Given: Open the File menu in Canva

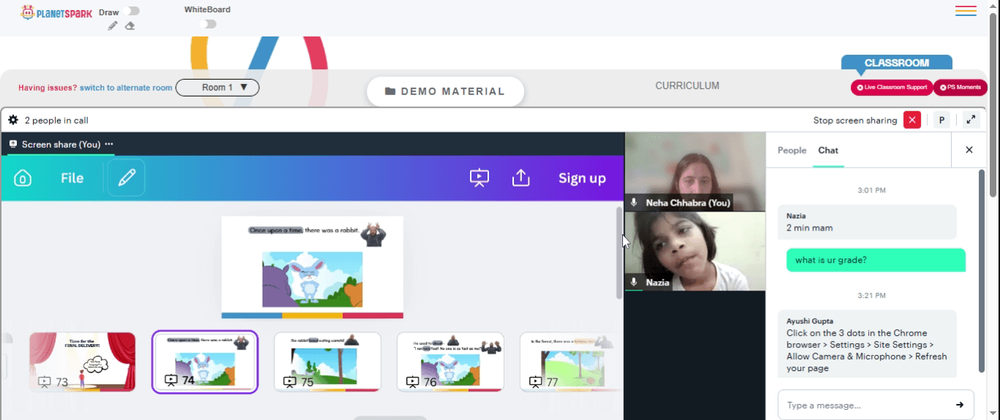Looking at the screenshot, I should pos(72,178).
